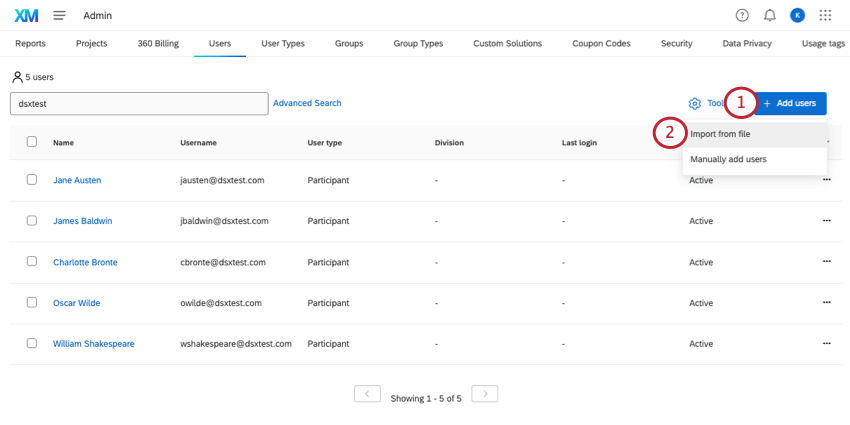Open actions menu for Charlotte Bronte

[826, 262]
